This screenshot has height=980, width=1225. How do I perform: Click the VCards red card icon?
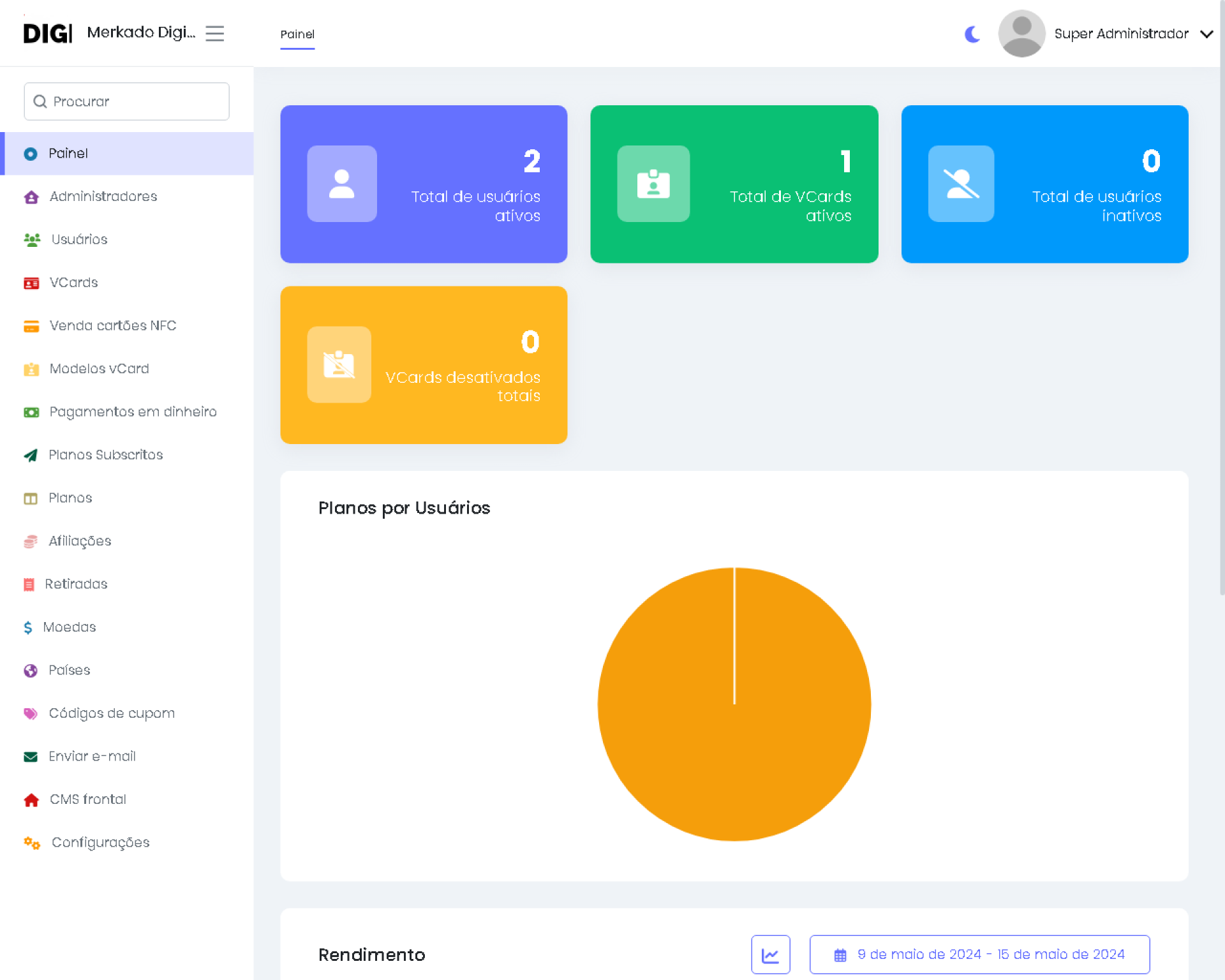tap(31, 283)
